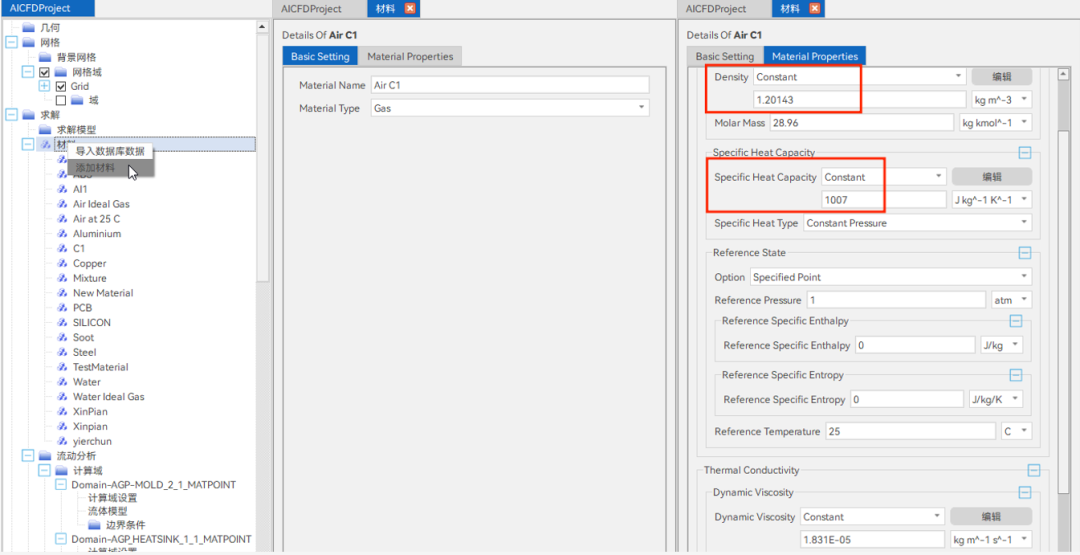Click the PCB material icon
This screenshot has width=1080, height=555.
(x=62, y=308)
